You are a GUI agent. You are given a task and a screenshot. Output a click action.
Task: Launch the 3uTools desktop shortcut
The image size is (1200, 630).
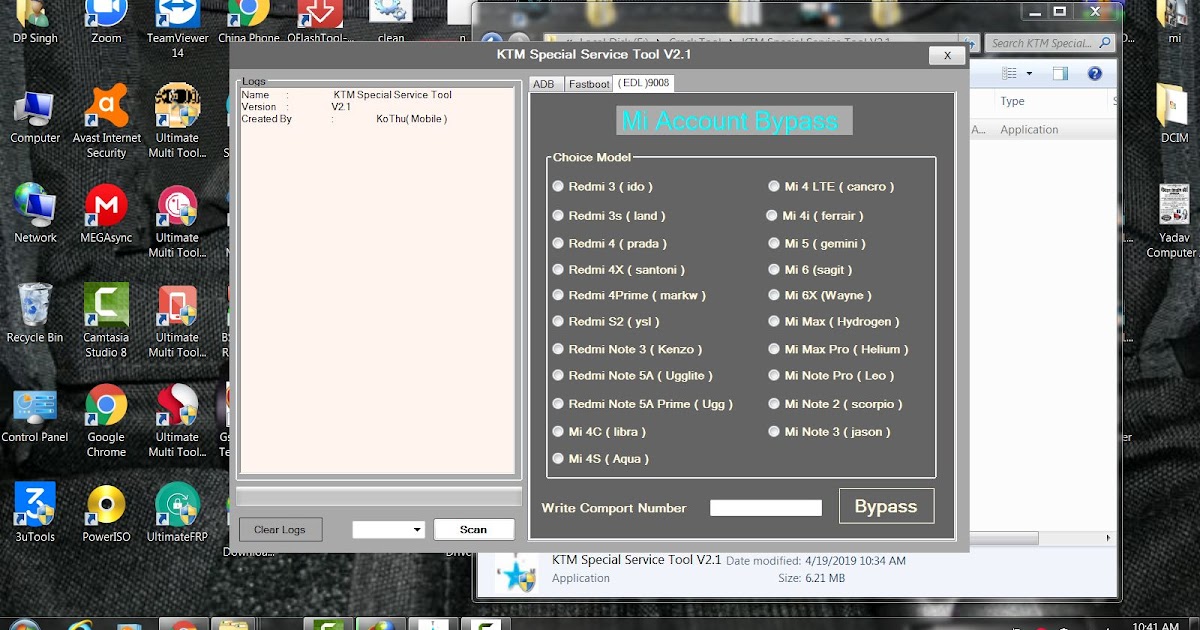(x=35, y=513)
